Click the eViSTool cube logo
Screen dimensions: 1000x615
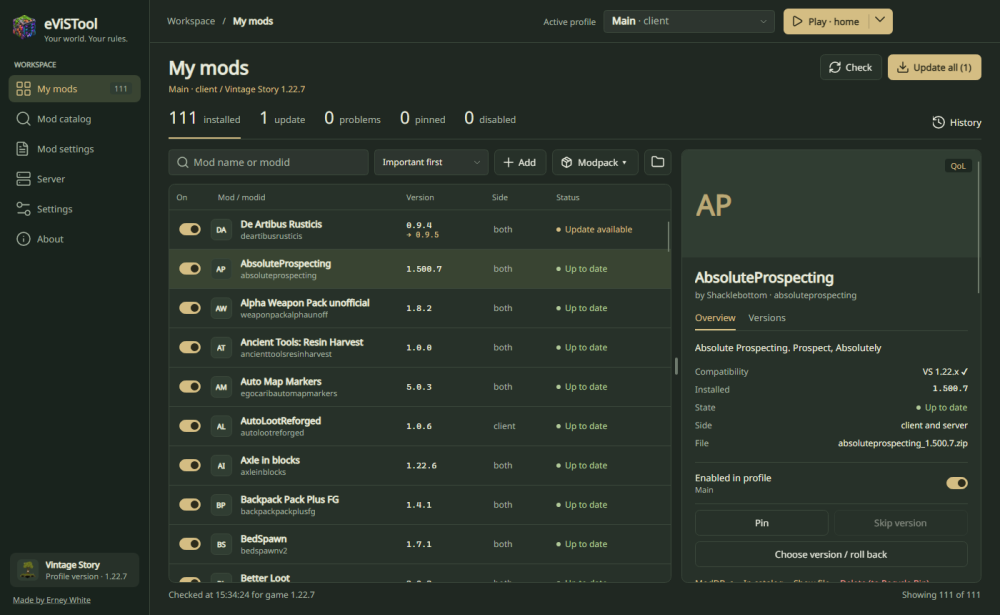[24, 27]
